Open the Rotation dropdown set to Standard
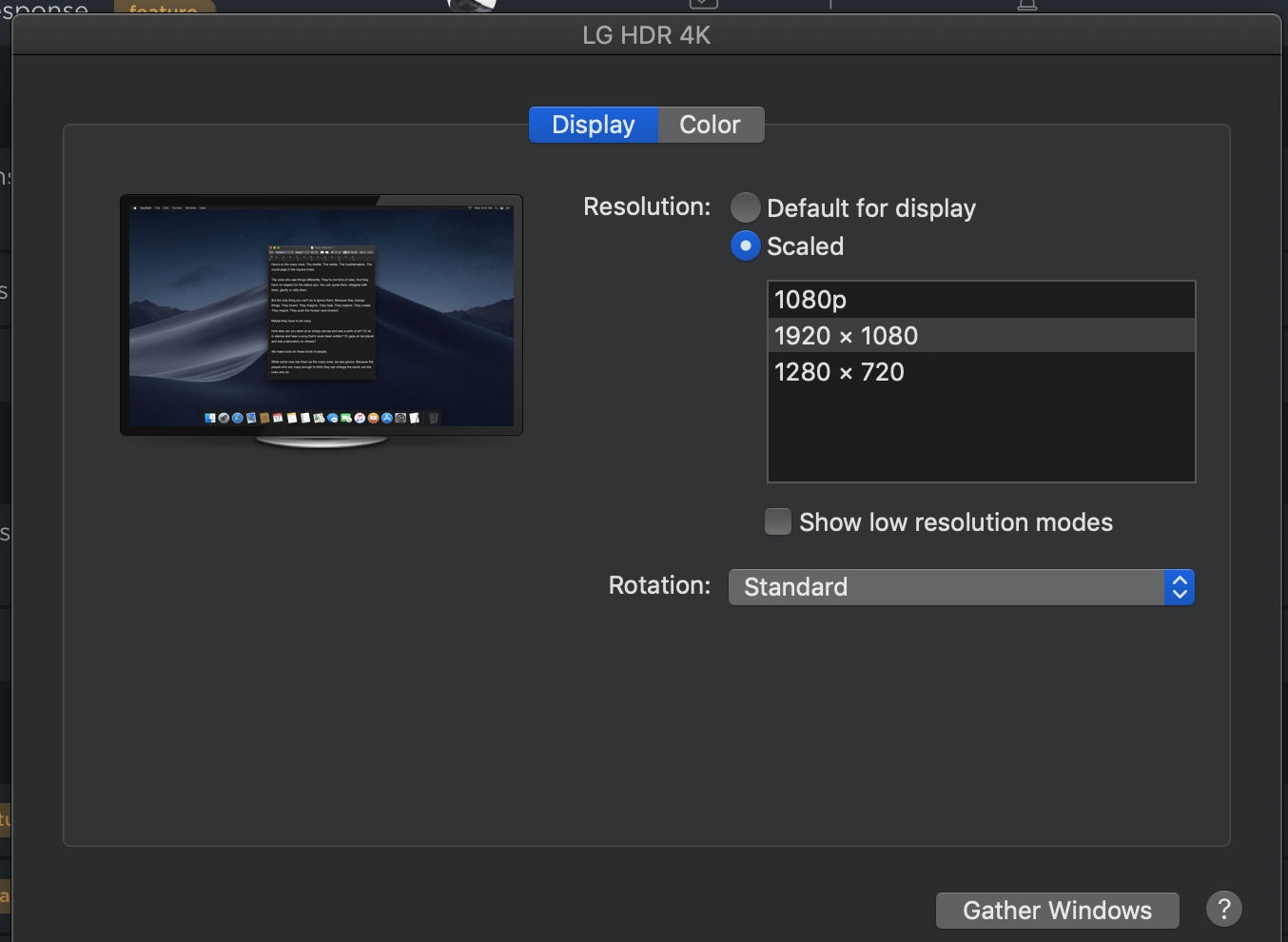This screenshot has height=942, width=1288. (x=961, y=587)
